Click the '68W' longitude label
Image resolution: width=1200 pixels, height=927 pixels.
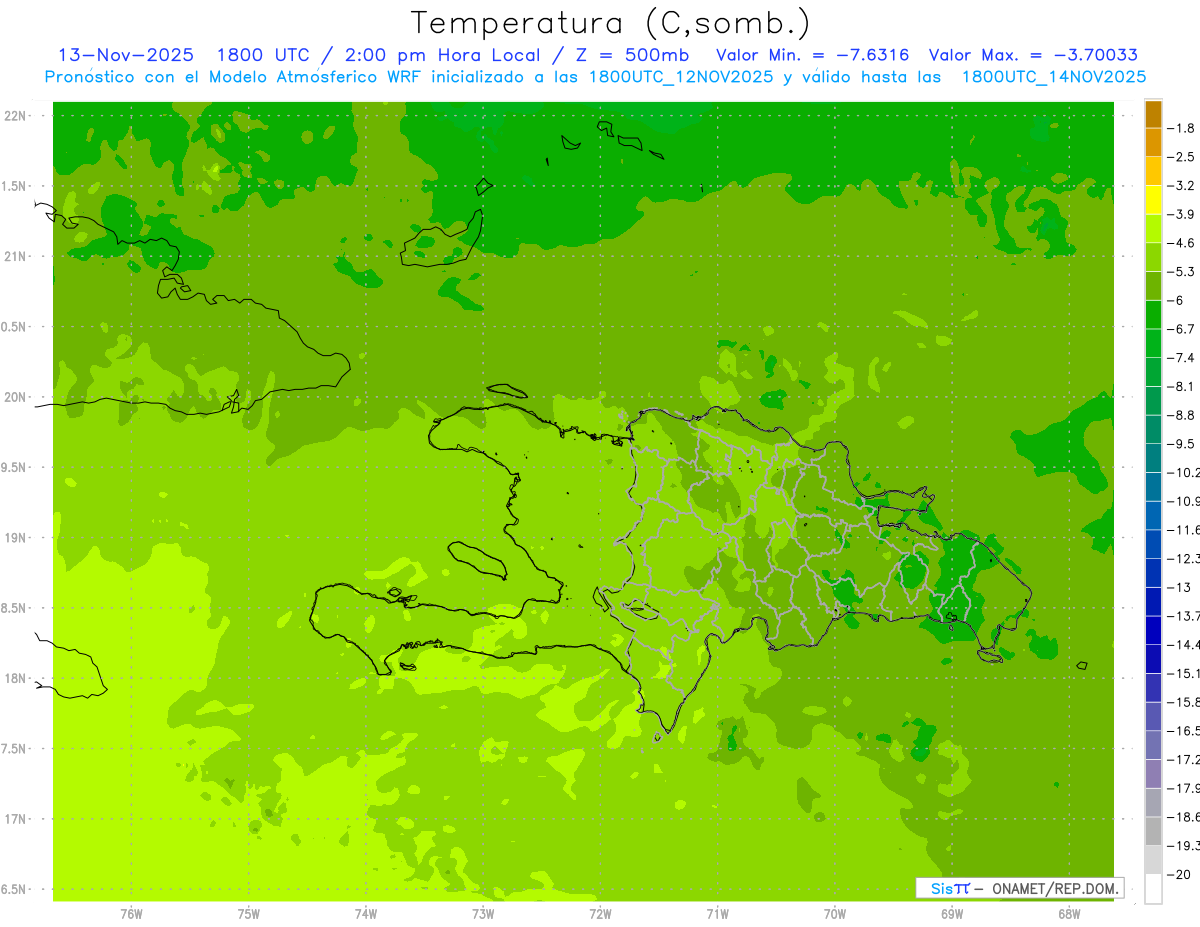click(1069, 913)
